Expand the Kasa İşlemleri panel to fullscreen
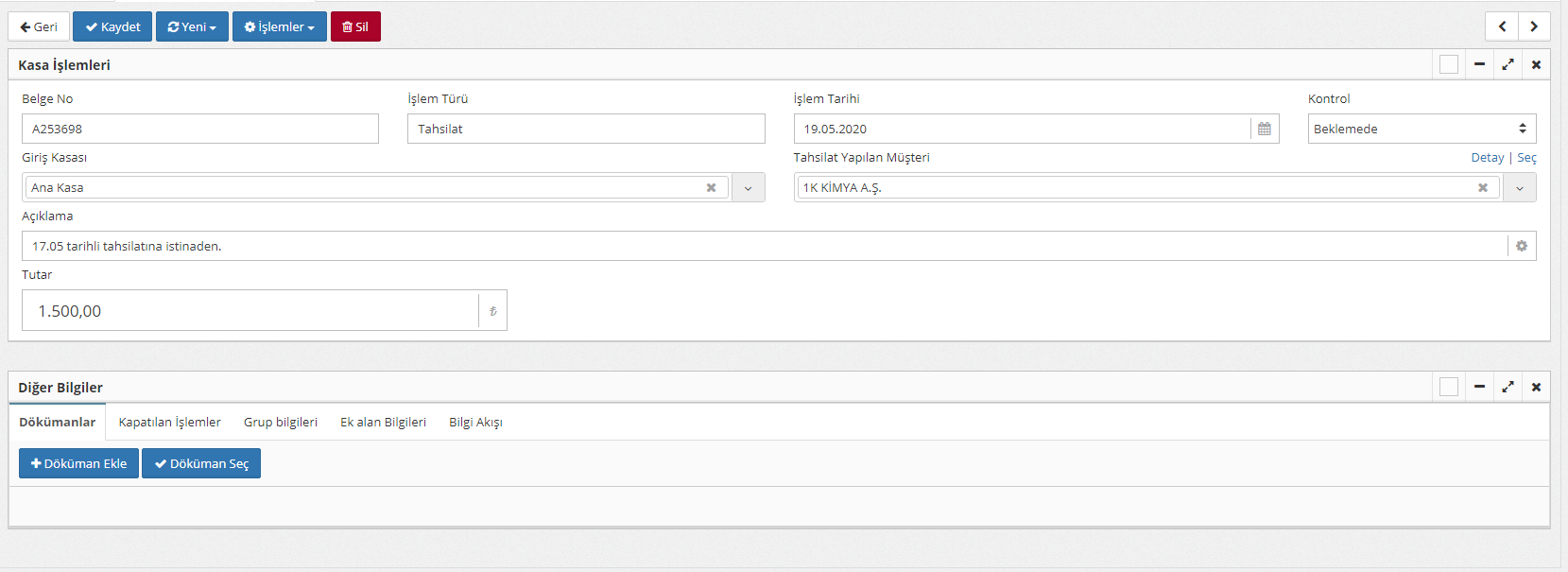Screen dimensions: 1568x572 click(1508, 64)
